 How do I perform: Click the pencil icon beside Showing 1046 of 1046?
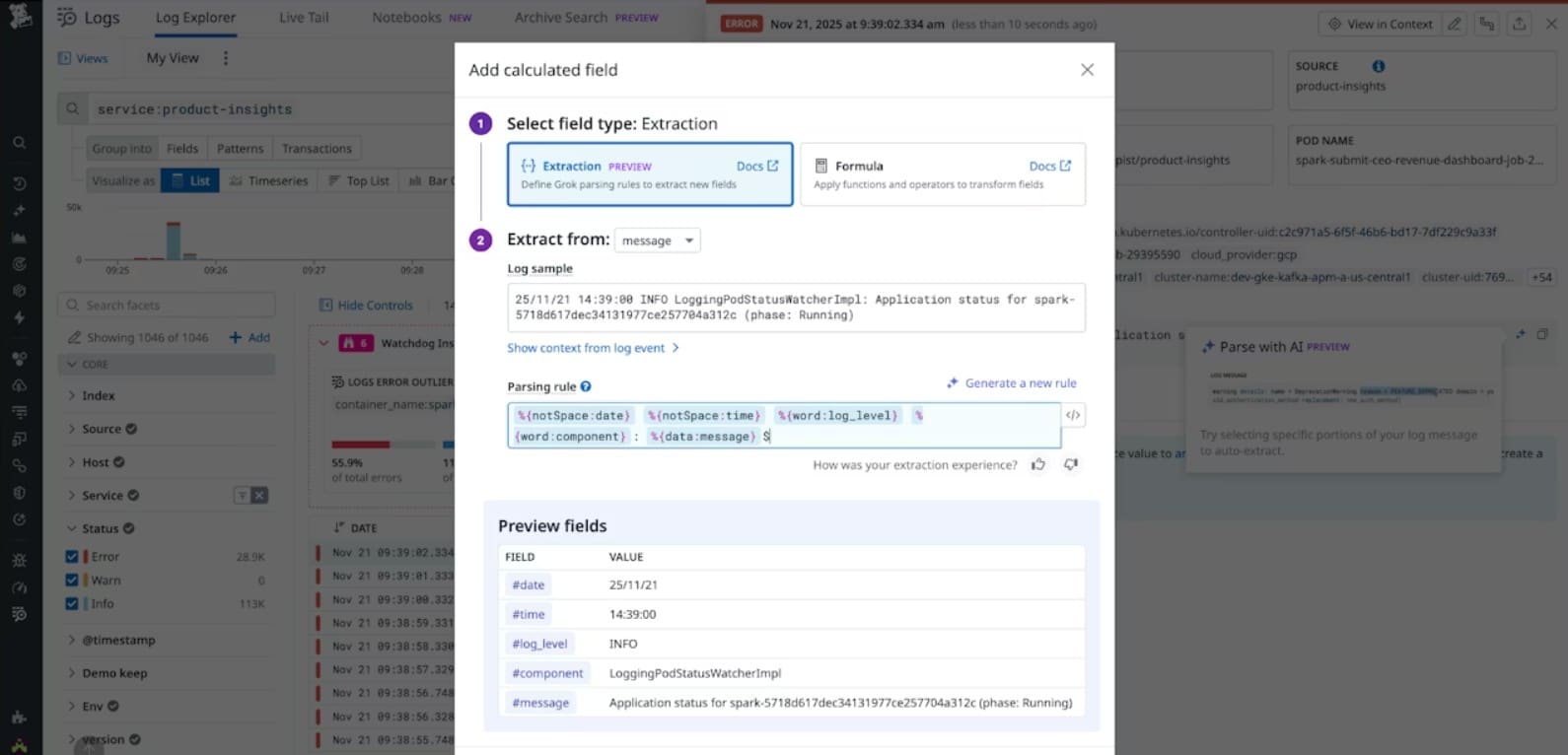(x=74, y=337)
